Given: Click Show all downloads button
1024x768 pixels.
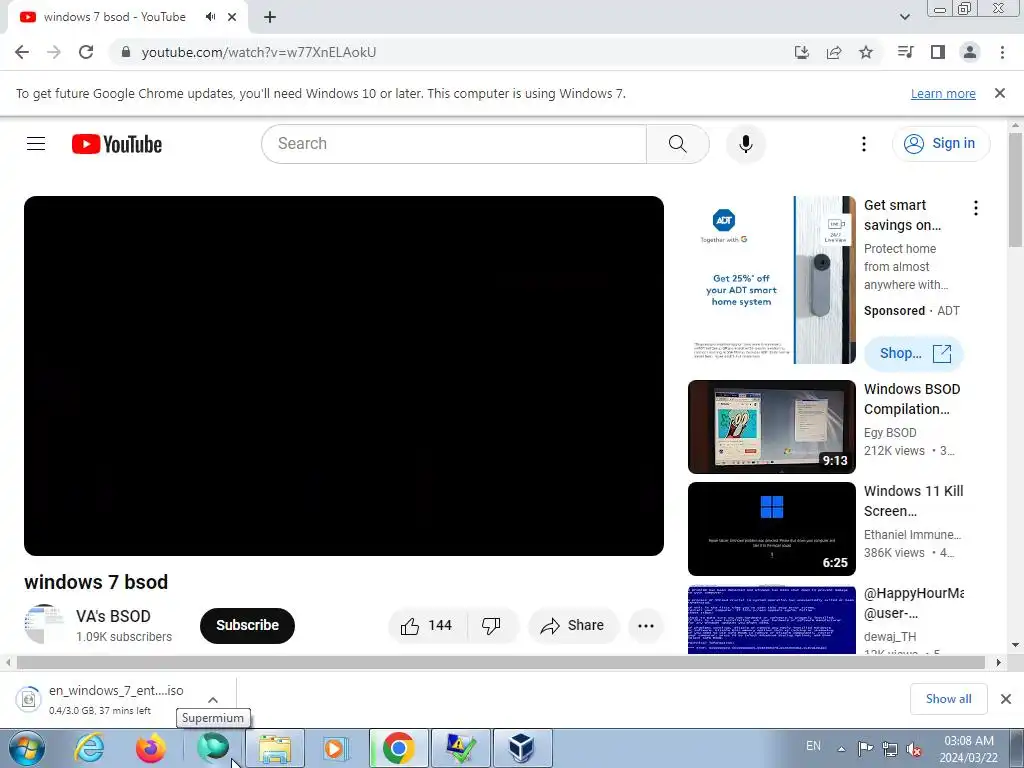Looking at the screenshot, I should click(949, 699).
